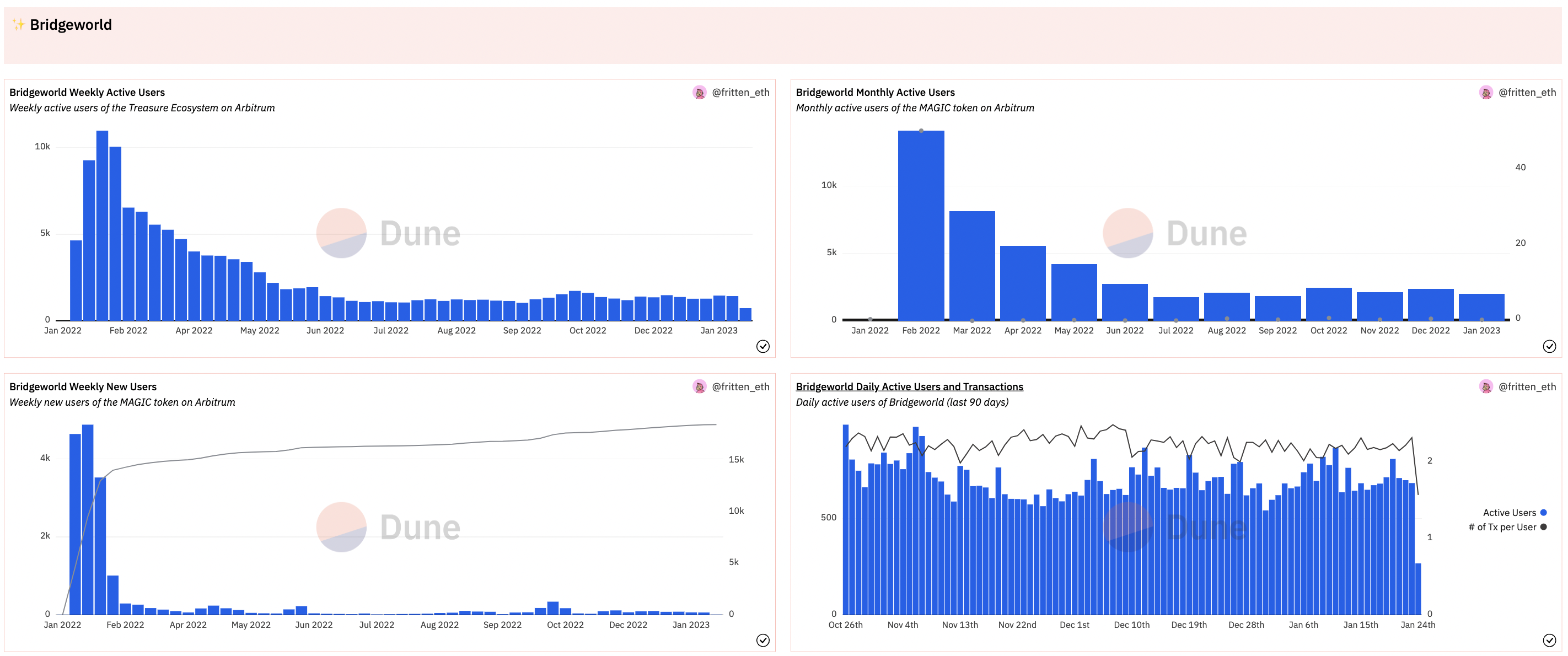Click the Bridgeworld Weekly New Users title
This screenshot has height=656, width=1568.
coord(83,387)
